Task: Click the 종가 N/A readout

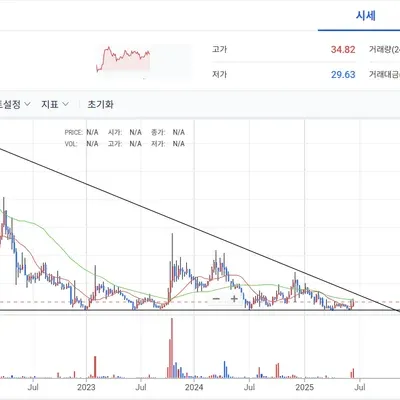Action: point(168,132)
